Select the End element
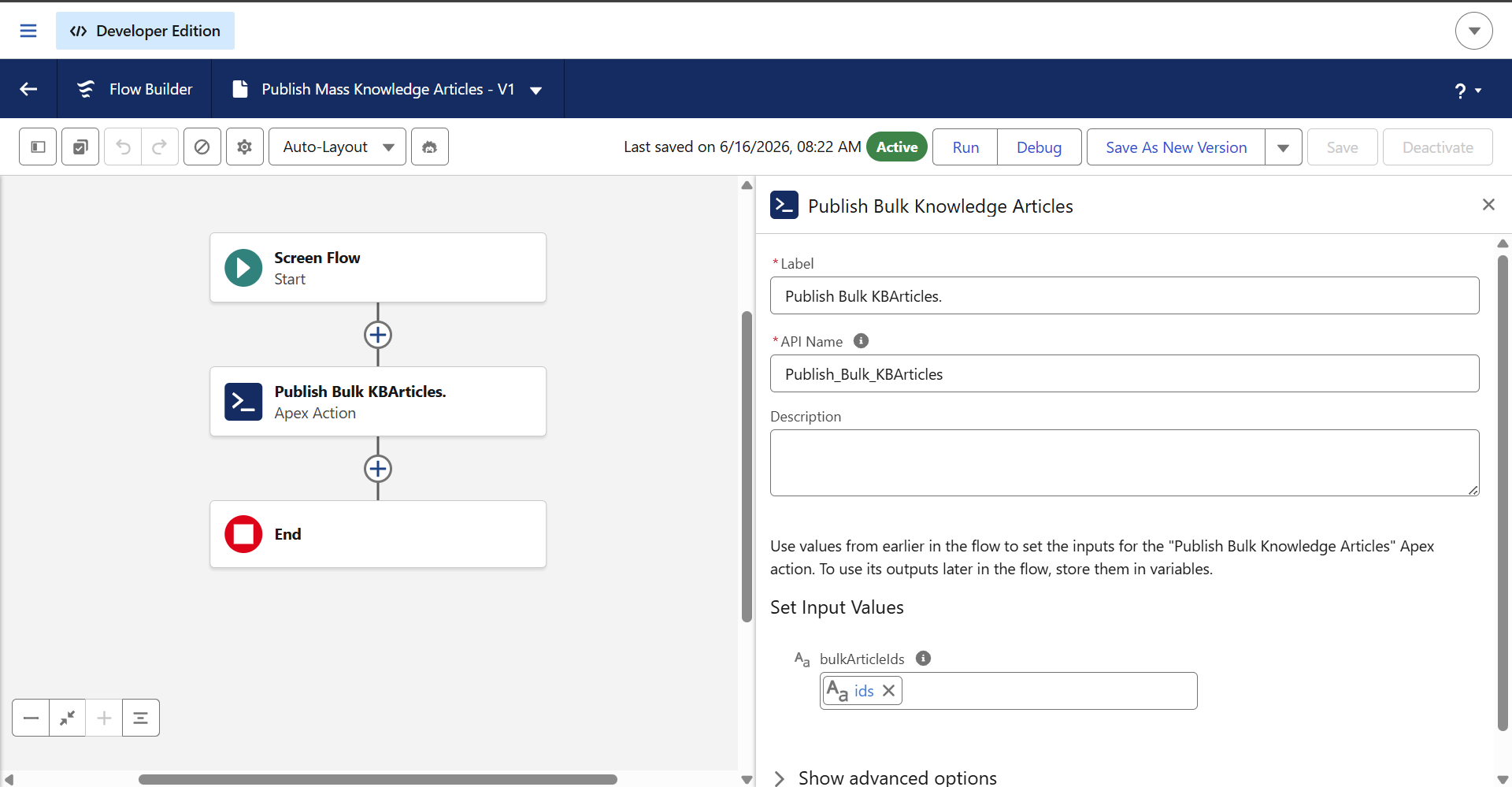The height and width of the screenshot is (787, 1512). click(x=378, y=534)
